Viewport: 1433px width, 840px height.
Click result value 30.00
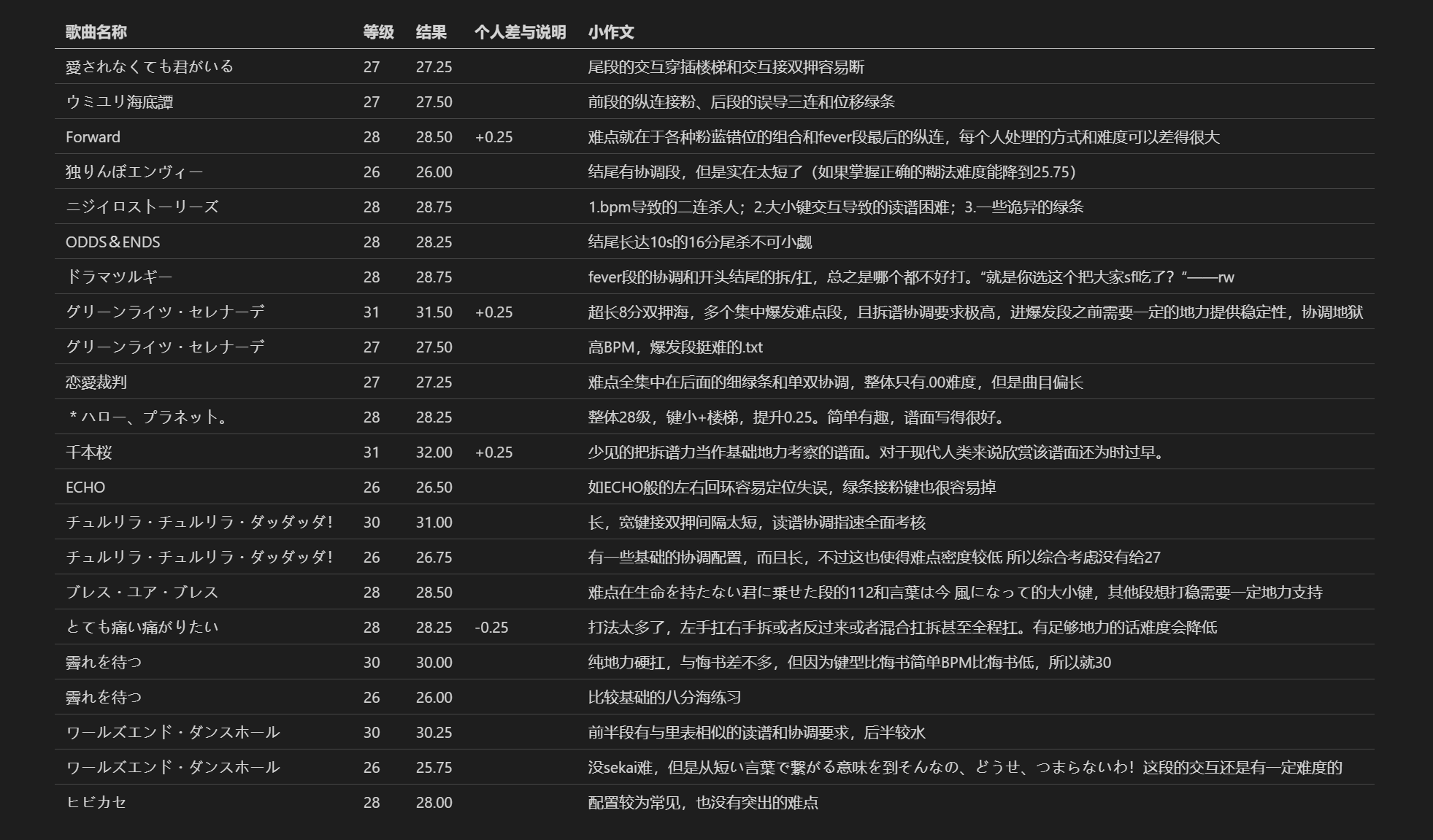click(x=434, y=662)
